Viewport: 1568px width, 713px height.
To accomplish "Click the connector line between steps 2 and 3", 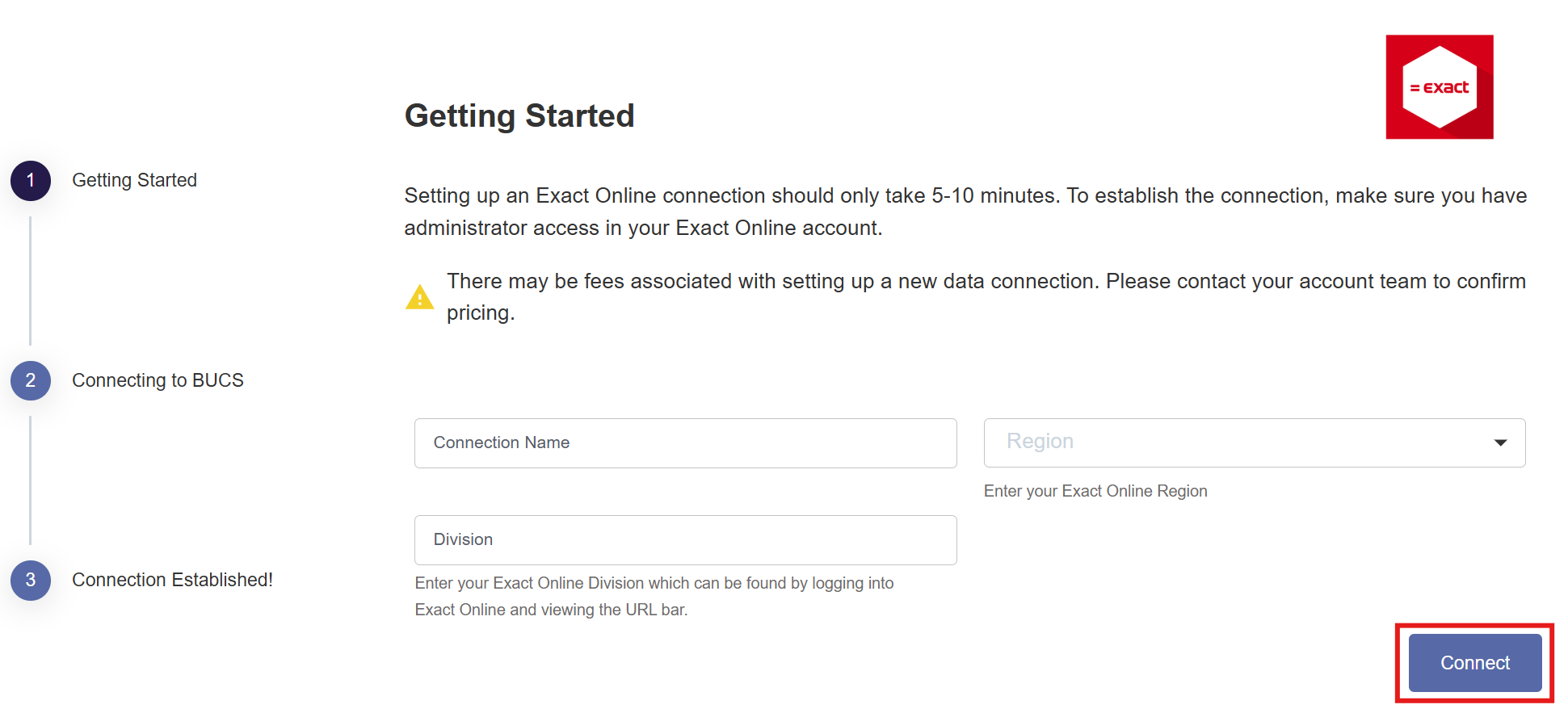I will 31,480.
